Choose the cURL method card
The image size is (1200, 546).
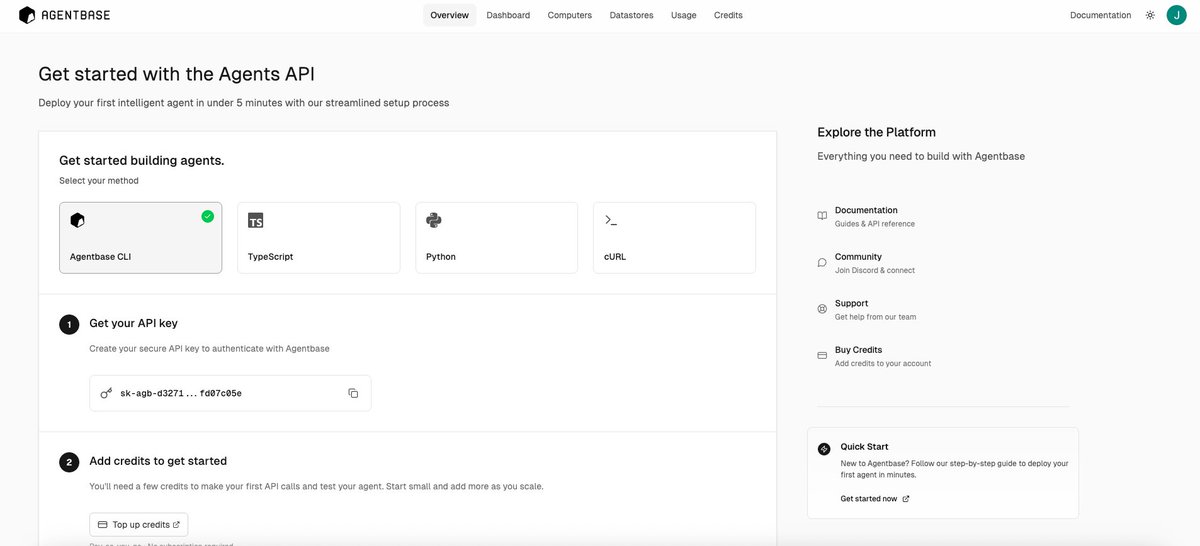coord(674,238)
